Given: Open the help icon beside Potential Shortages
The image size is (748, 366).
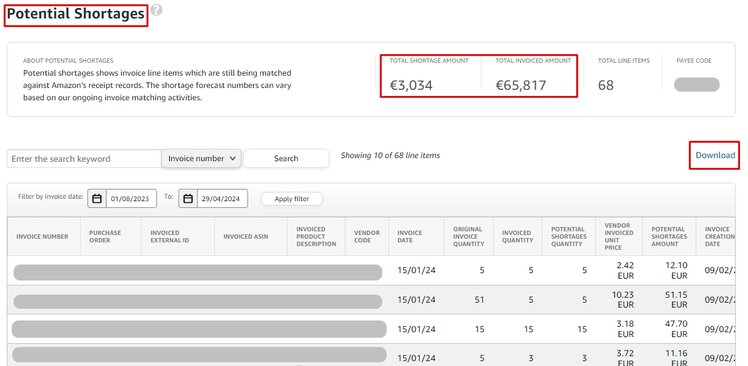Looking at the screenshot, I should click(156, 10).
